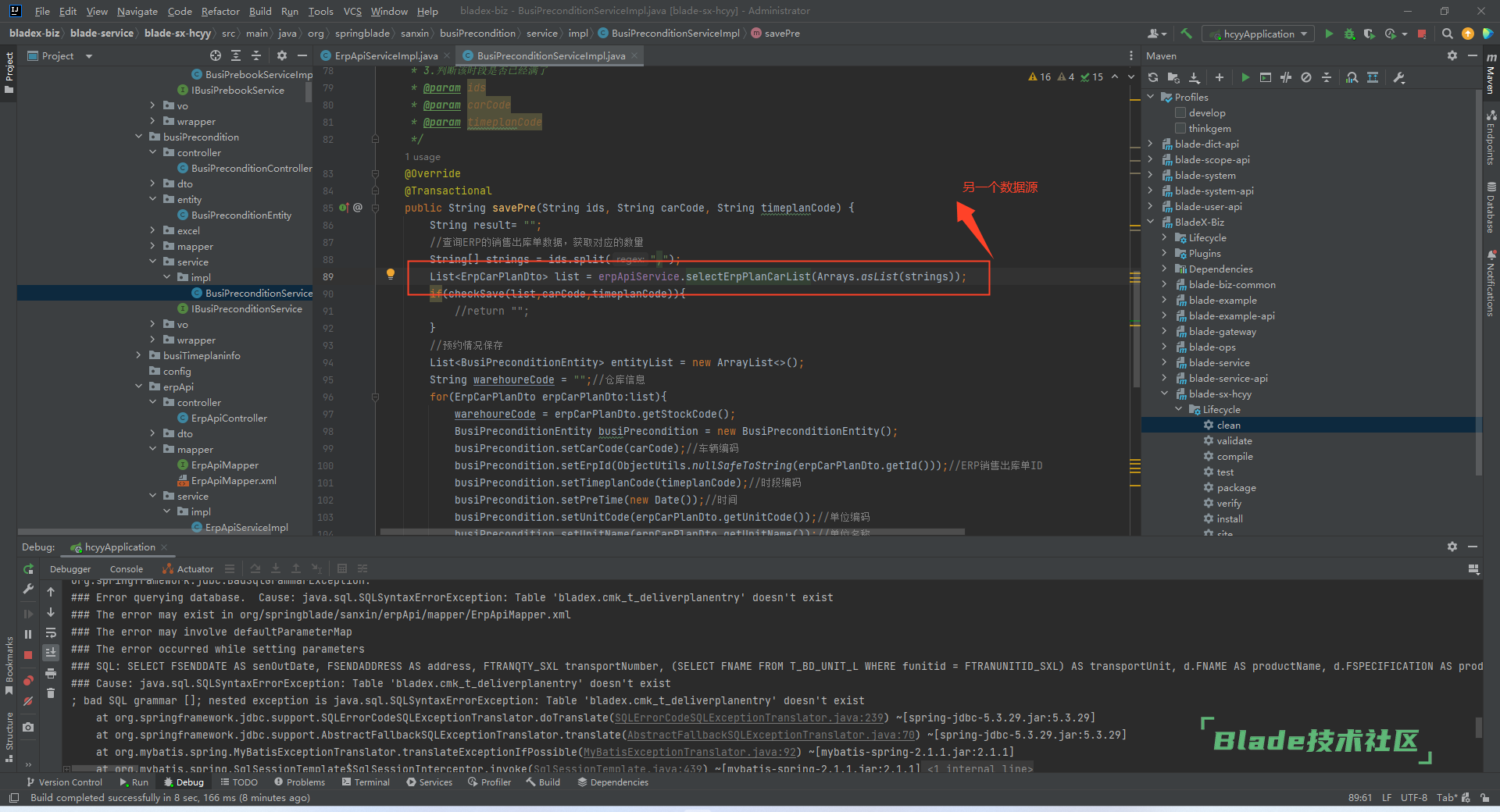
Task: Collapse BladeX-Biz Maven module
Action: click(x=1150, y=222)
